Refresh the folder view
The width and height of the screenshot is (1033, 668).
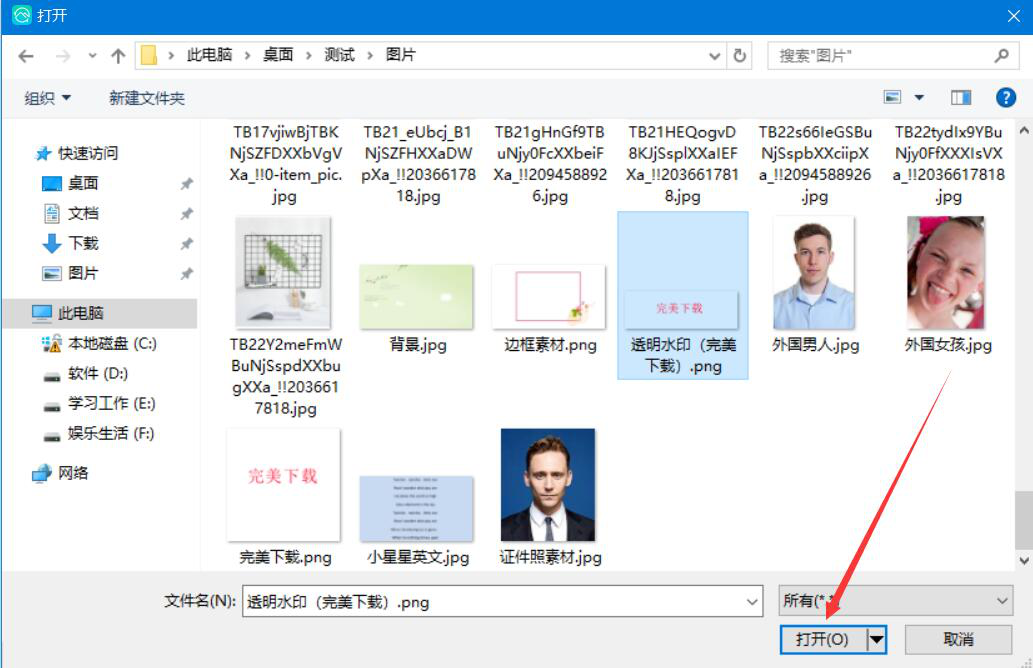click(x=740, y=56)
